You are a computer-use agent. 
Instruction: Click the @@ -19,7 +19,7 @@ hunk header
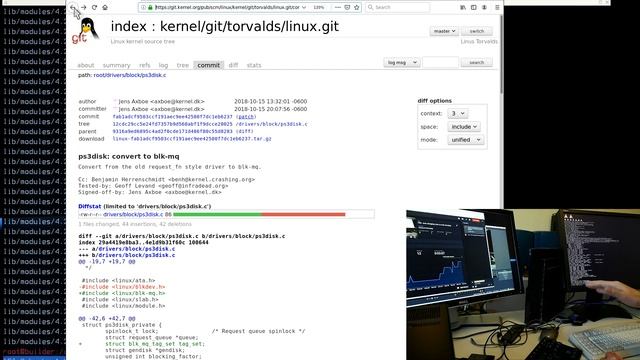[x=107, y=262]
